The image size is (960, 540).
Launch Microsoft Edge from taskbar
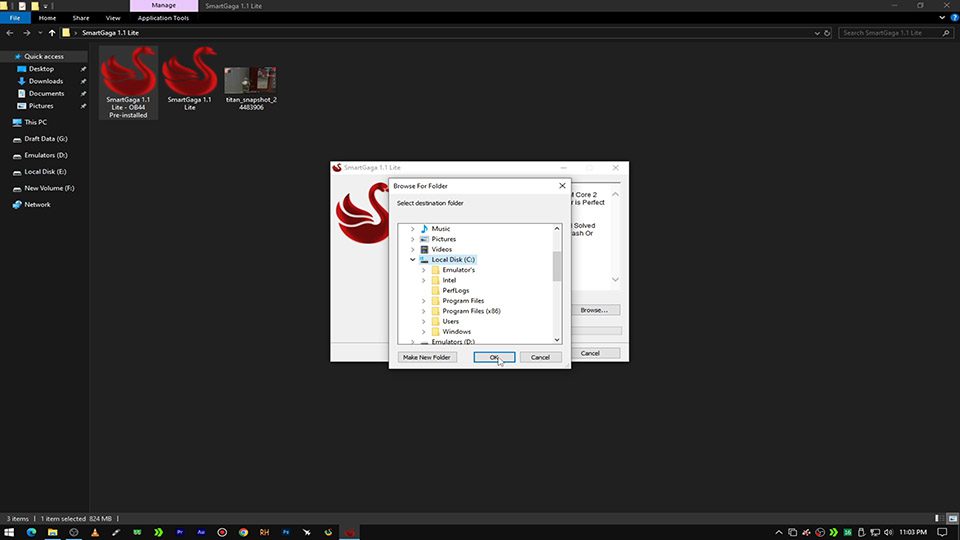coord(31,533)
